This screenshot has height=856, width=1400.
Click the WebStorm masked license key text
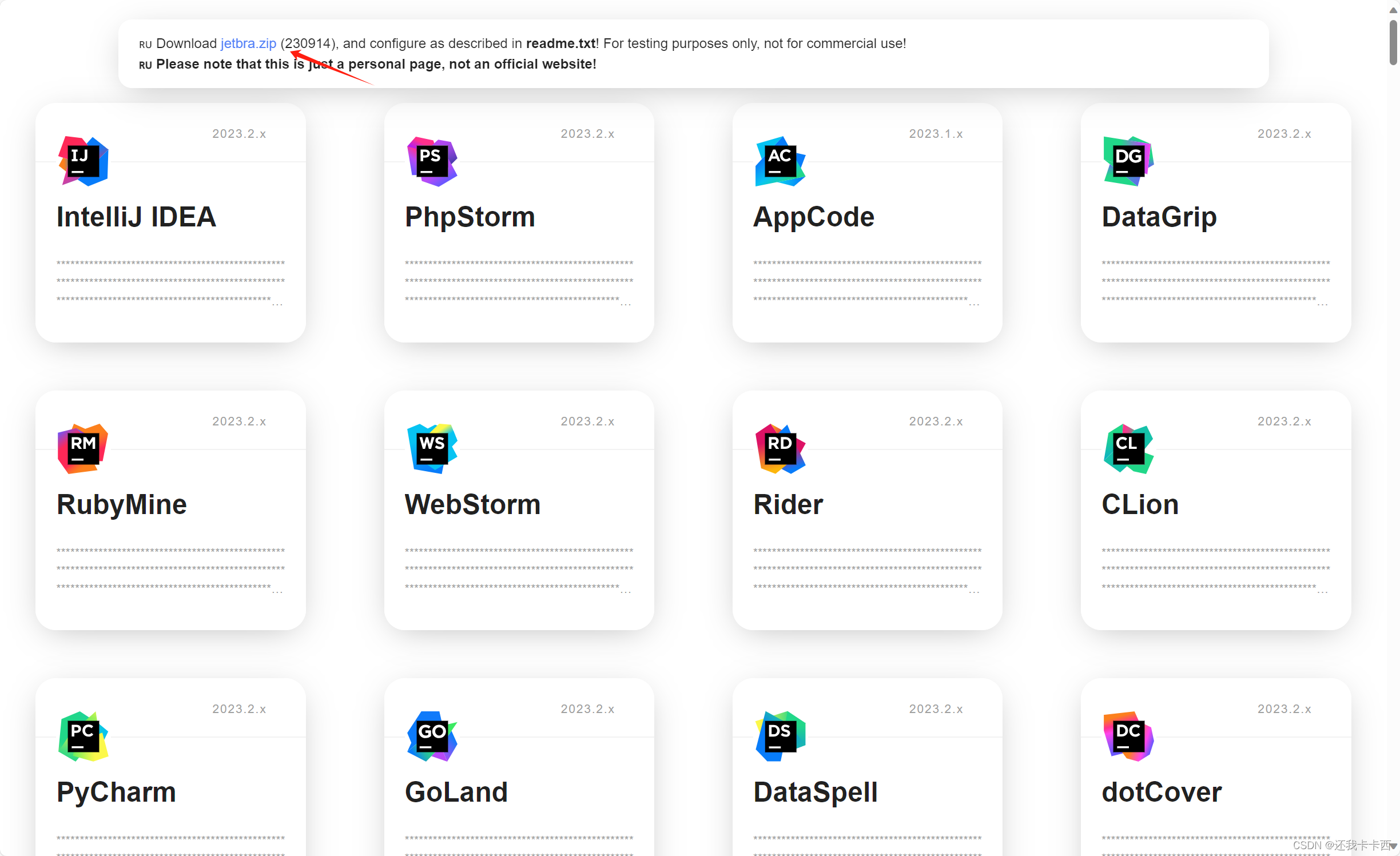519,568
